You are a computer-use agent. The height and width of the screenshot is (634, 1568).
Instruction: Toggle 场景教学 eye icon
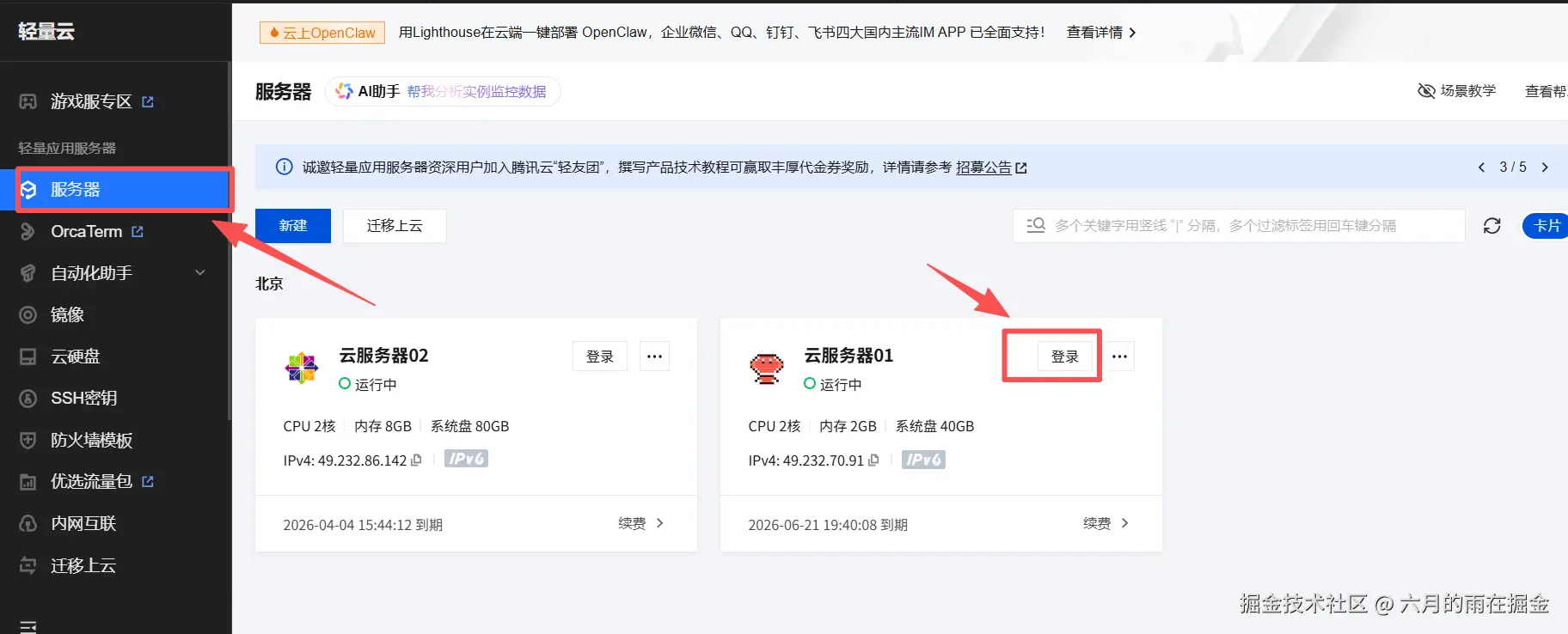pyautogui.click(x=1426, y=91)
